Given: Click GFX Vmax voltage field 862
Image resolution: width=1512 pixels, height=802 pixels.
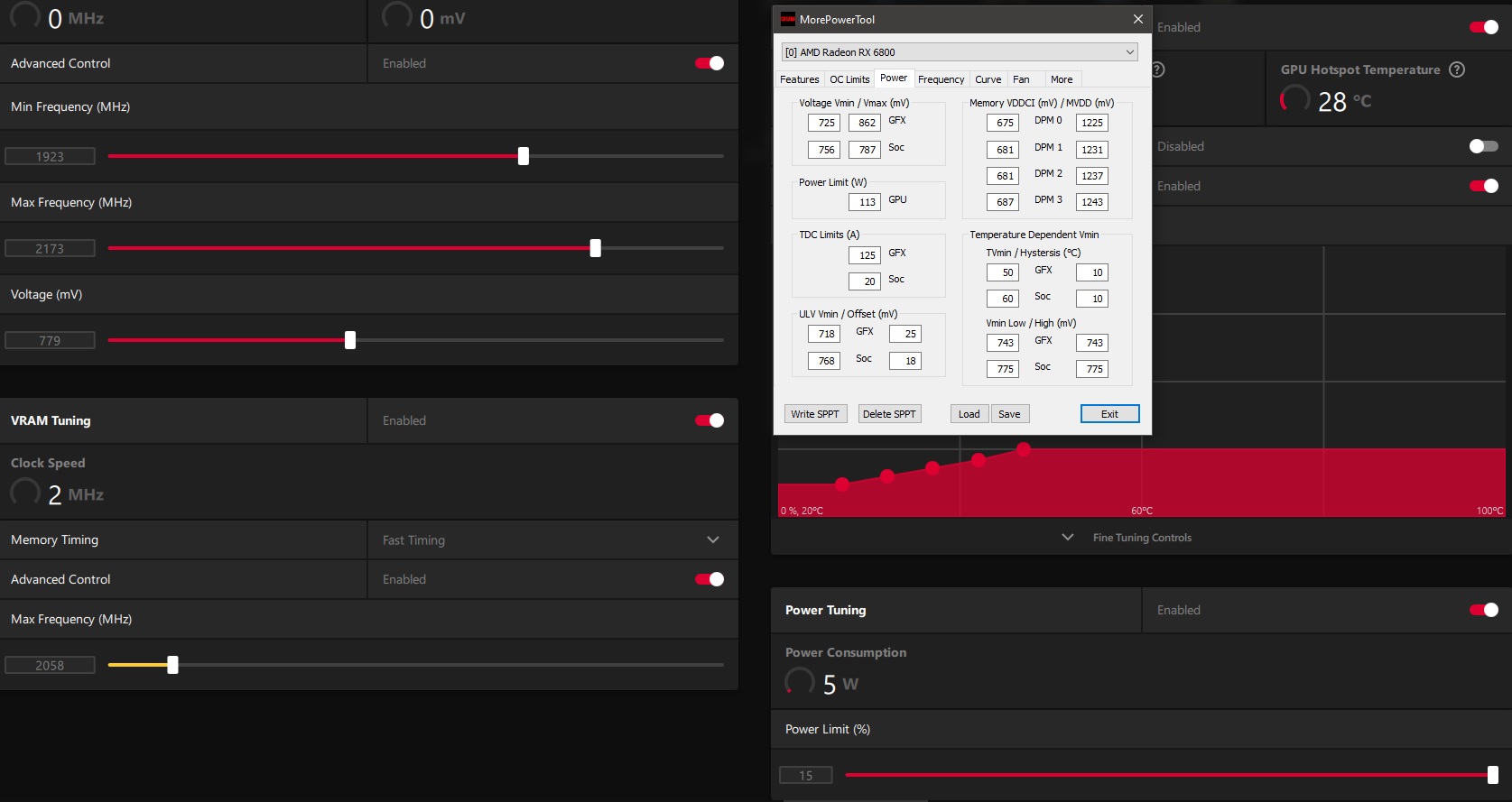Looking at the screenshot, I should coord(865,123).
